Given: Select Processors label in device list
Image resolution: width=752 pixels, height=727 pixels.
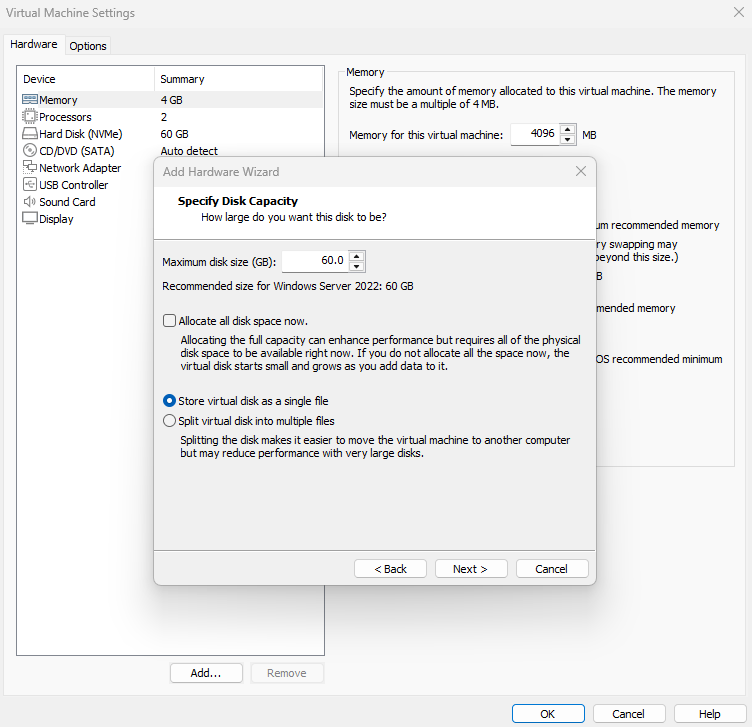Looking at the screenshot, I should 65,117.
